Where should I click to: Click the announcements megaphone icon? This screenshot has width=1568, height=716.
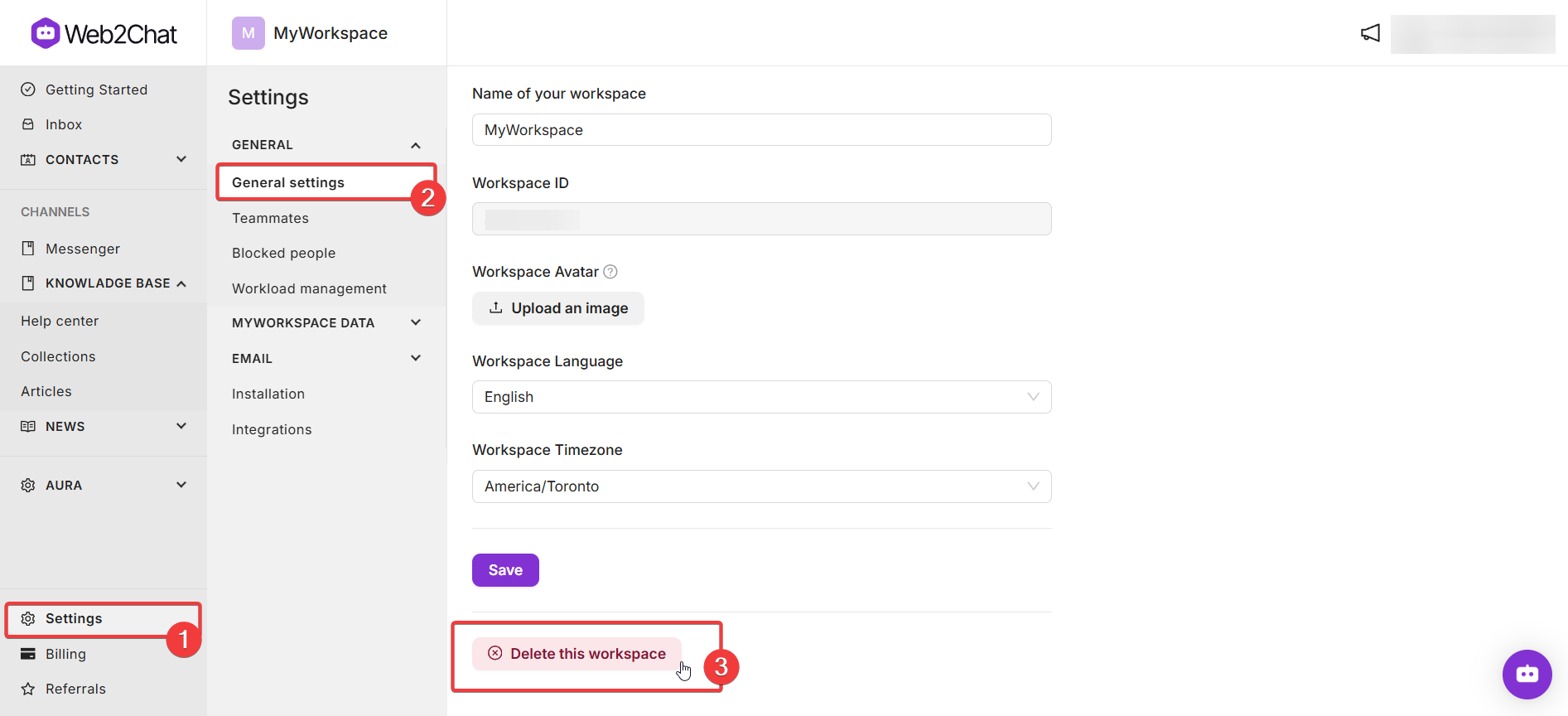(1370, 33)
